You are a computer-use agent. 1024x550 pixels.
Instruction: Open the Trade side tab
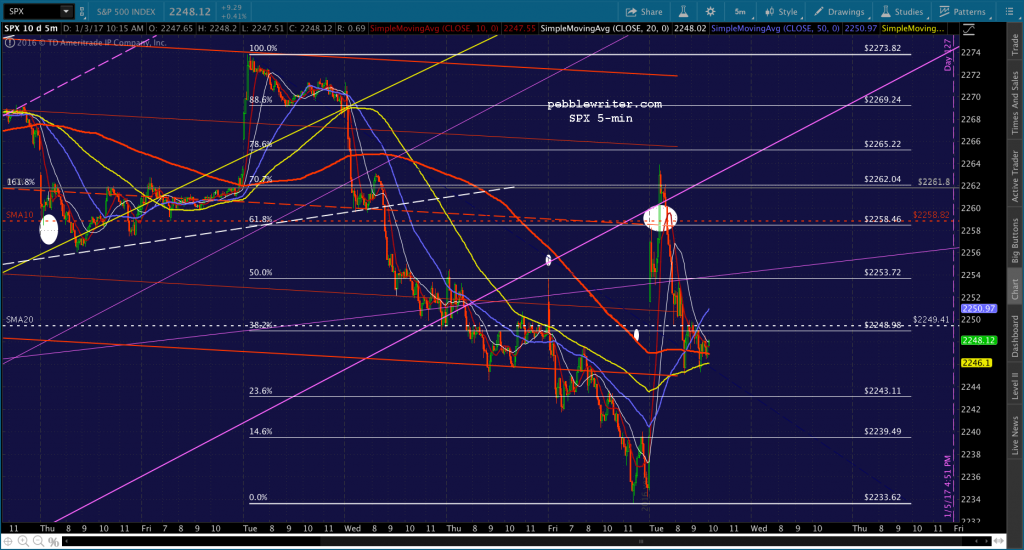coord(1016,44)
